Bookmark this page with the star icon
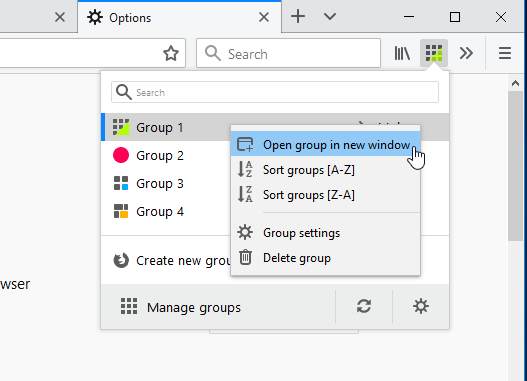 [x=171, y=53]
